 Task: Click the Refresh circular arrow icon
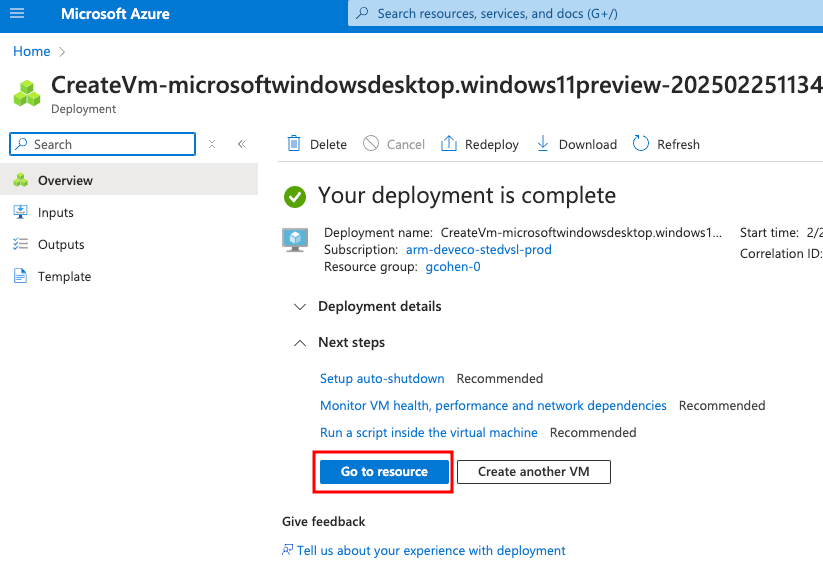pyautogui.click(x=641, y=143)
